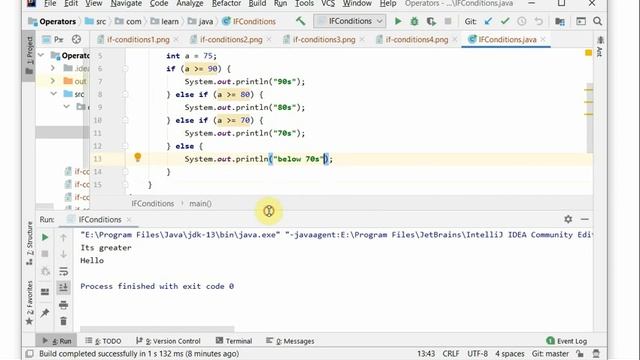The width and height of the screenshot is (640, 360).
Task: Toggle scroll to end in Run panel
Action: pyautogui.click(x=63, y=287)
